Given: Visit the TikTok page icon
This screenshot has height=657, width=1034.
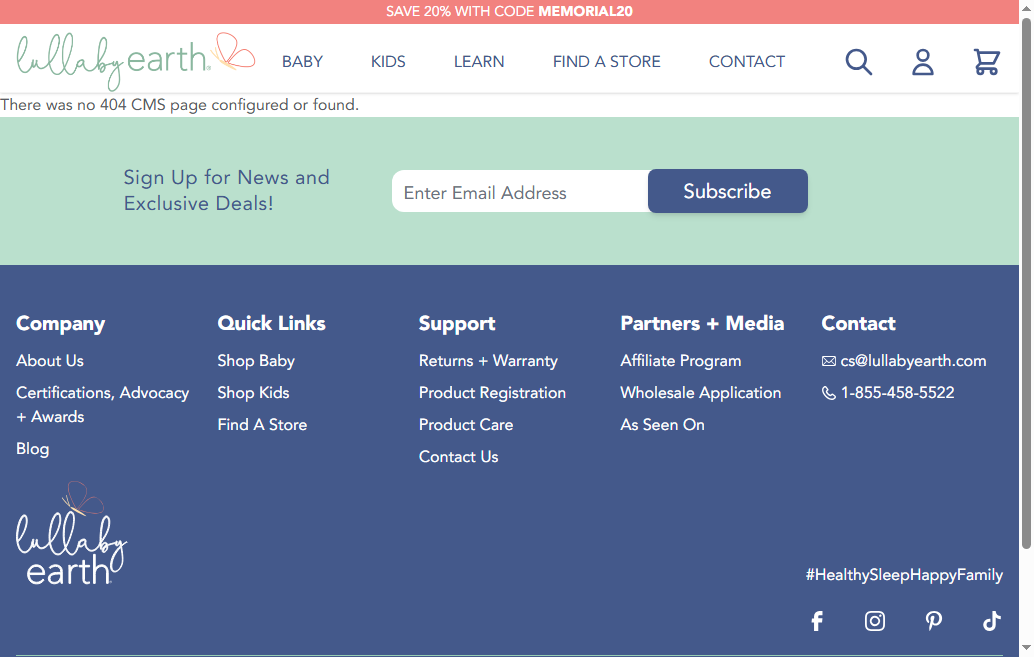Looking at the screenshot, I should coord(992,621).
